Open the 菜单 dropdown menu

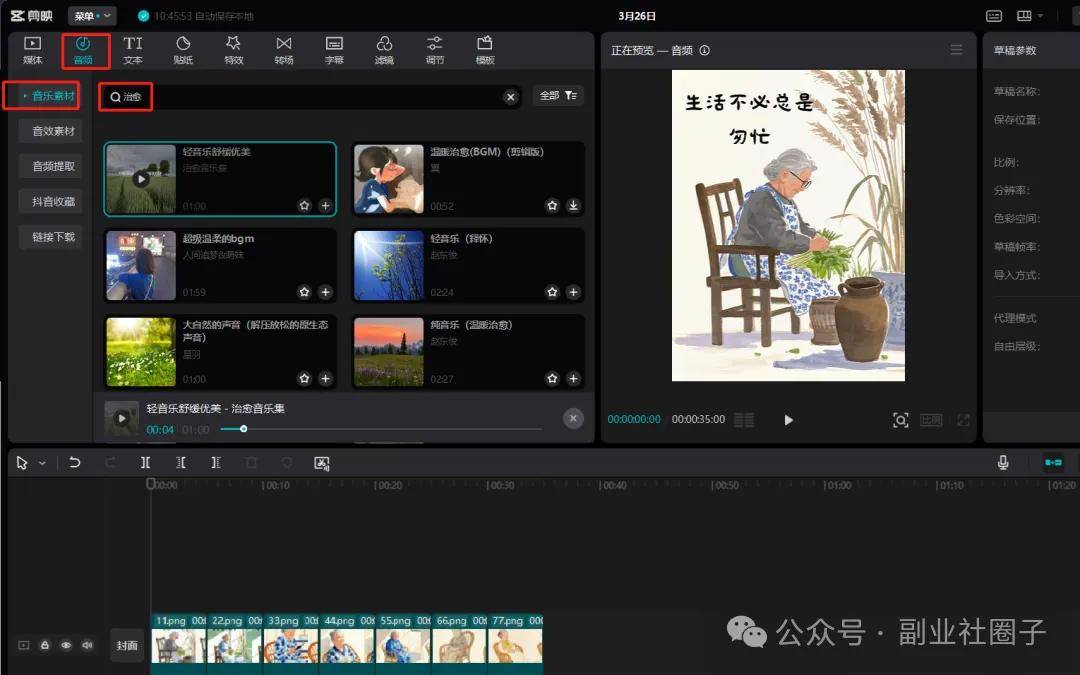(x=92, y=16)
